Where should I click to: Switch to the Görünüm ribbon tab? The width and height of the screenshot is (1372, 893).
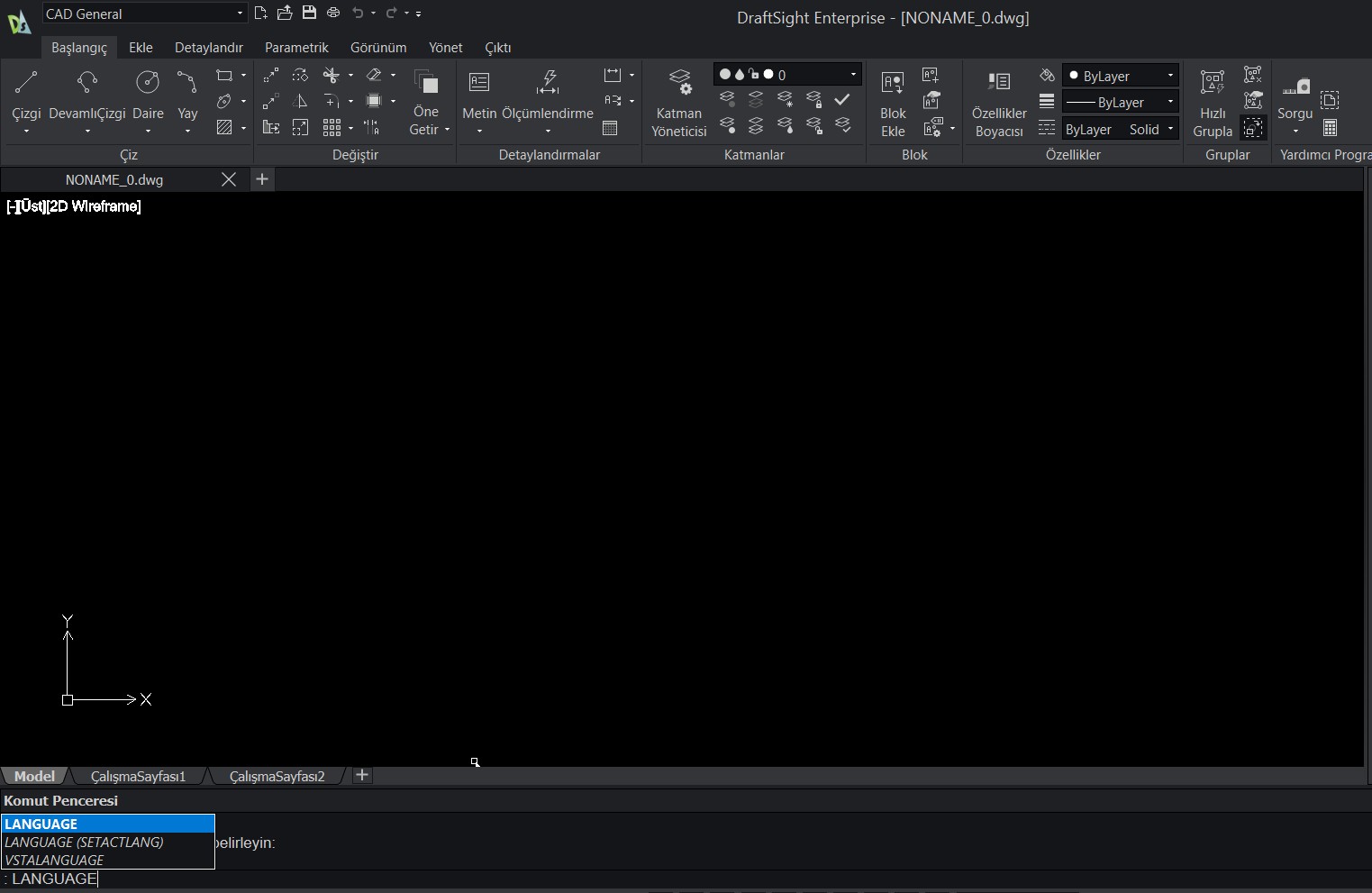point(378,48)
